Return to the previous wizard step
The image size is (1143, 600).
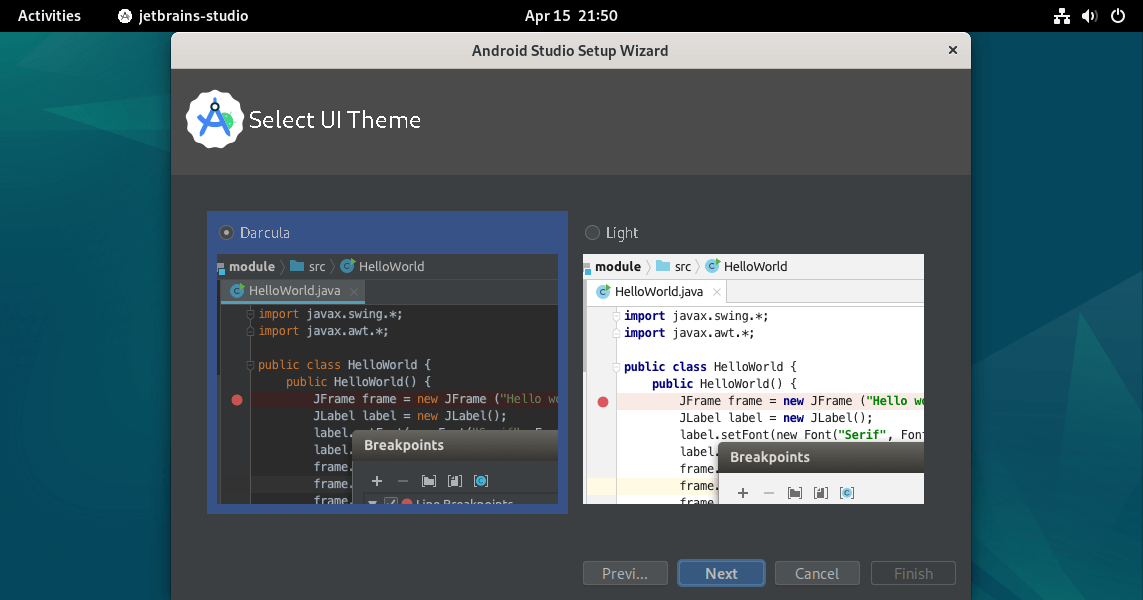tap(625, 573)
